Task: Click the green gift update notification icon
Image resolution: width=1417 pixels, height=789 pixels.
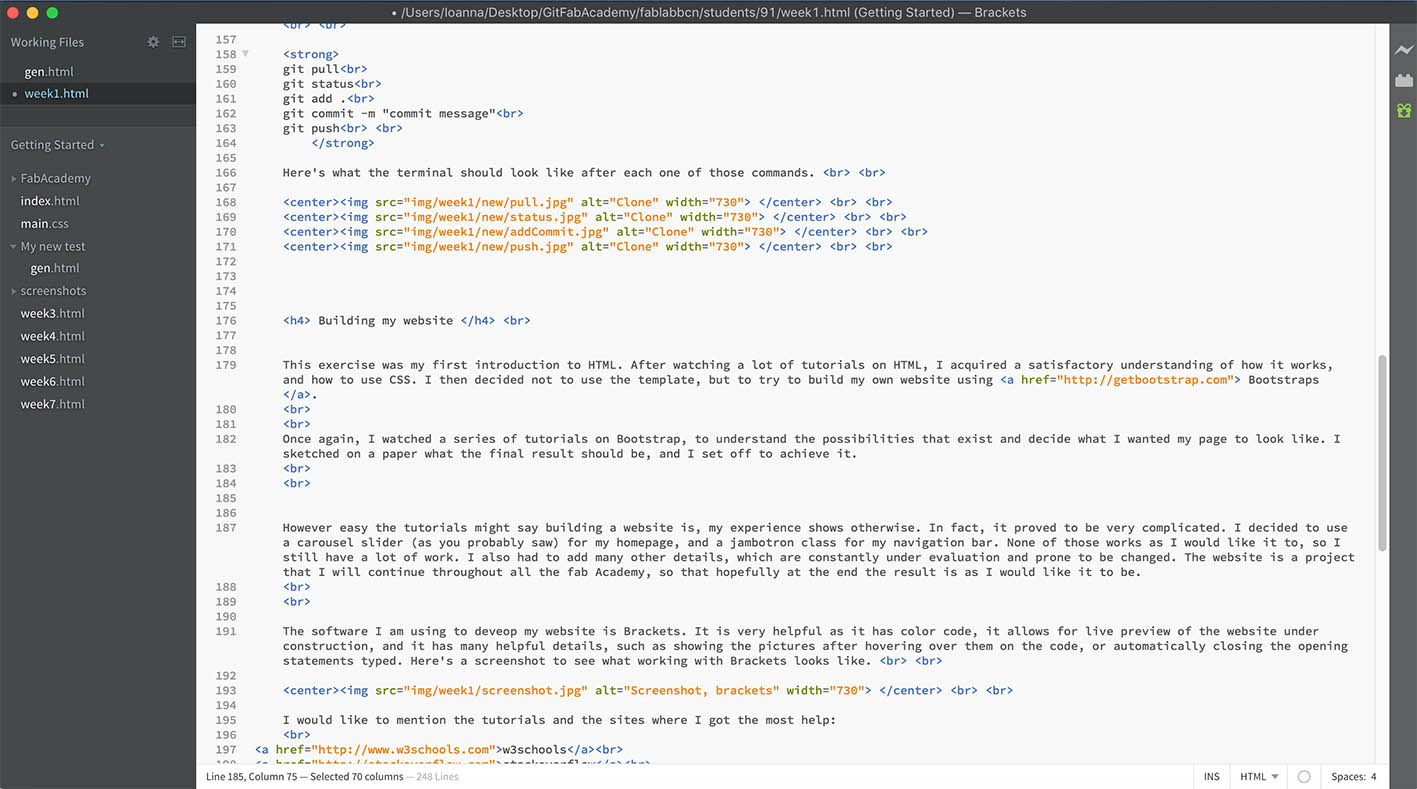Action: tap(1404, 110)
